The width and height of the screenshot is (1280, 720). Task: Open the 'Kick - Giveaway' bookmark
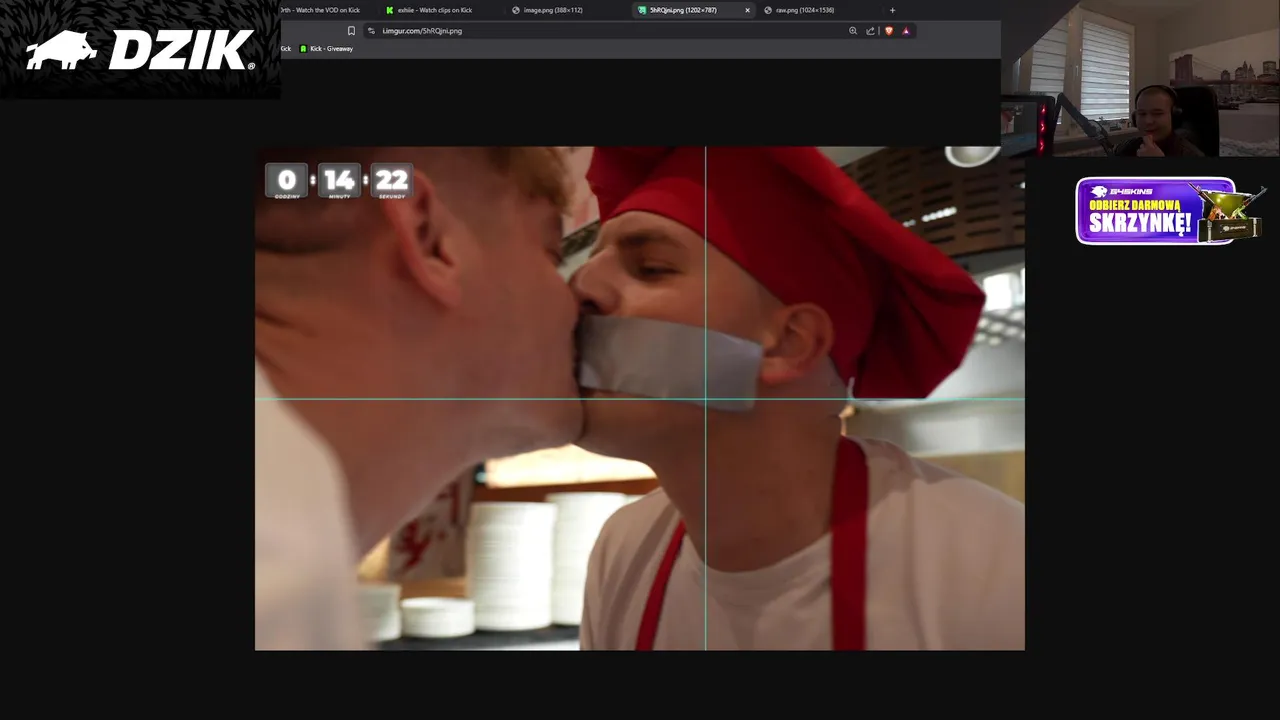point(327,49)
